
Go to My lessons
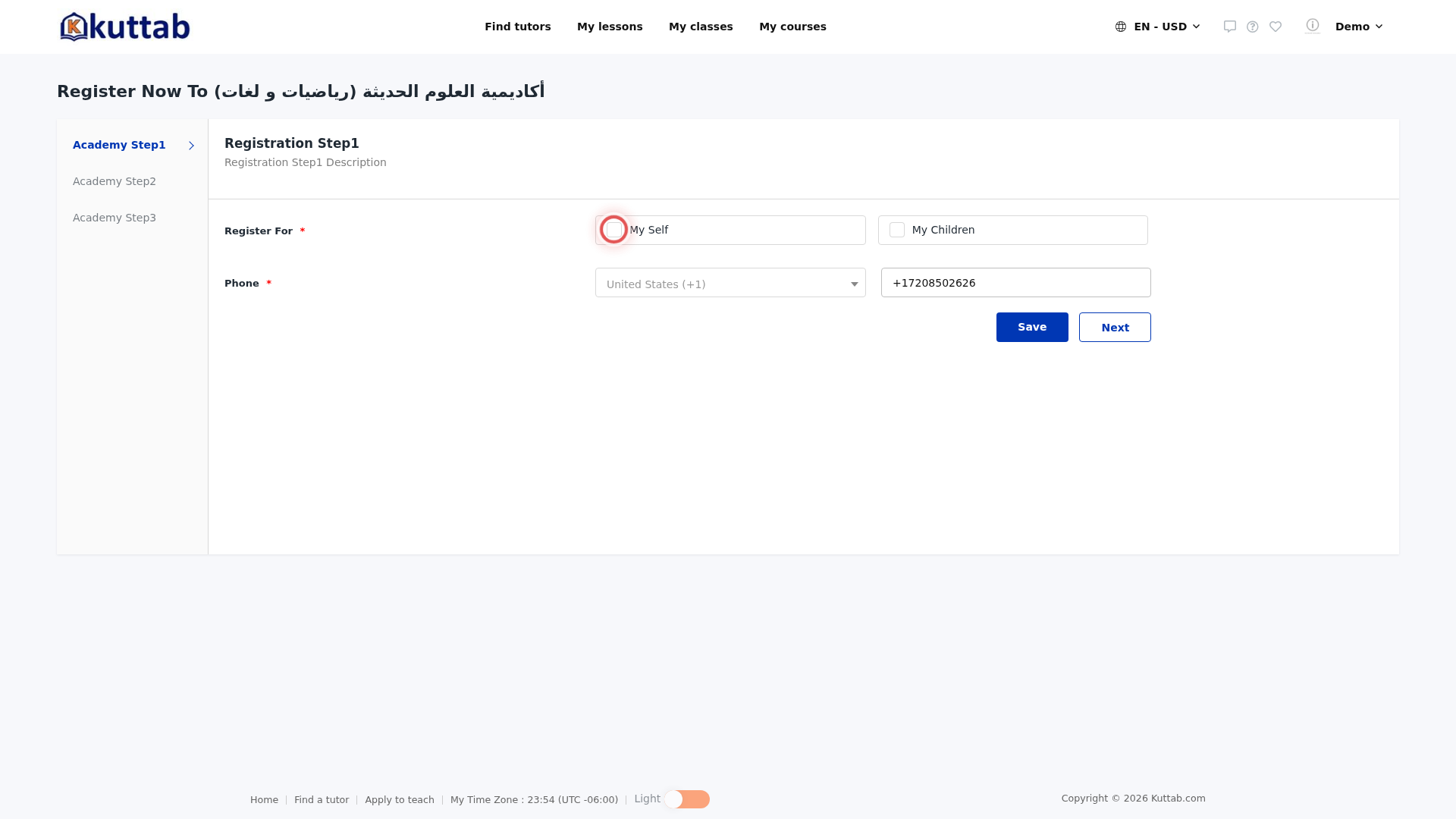point(610,27)
